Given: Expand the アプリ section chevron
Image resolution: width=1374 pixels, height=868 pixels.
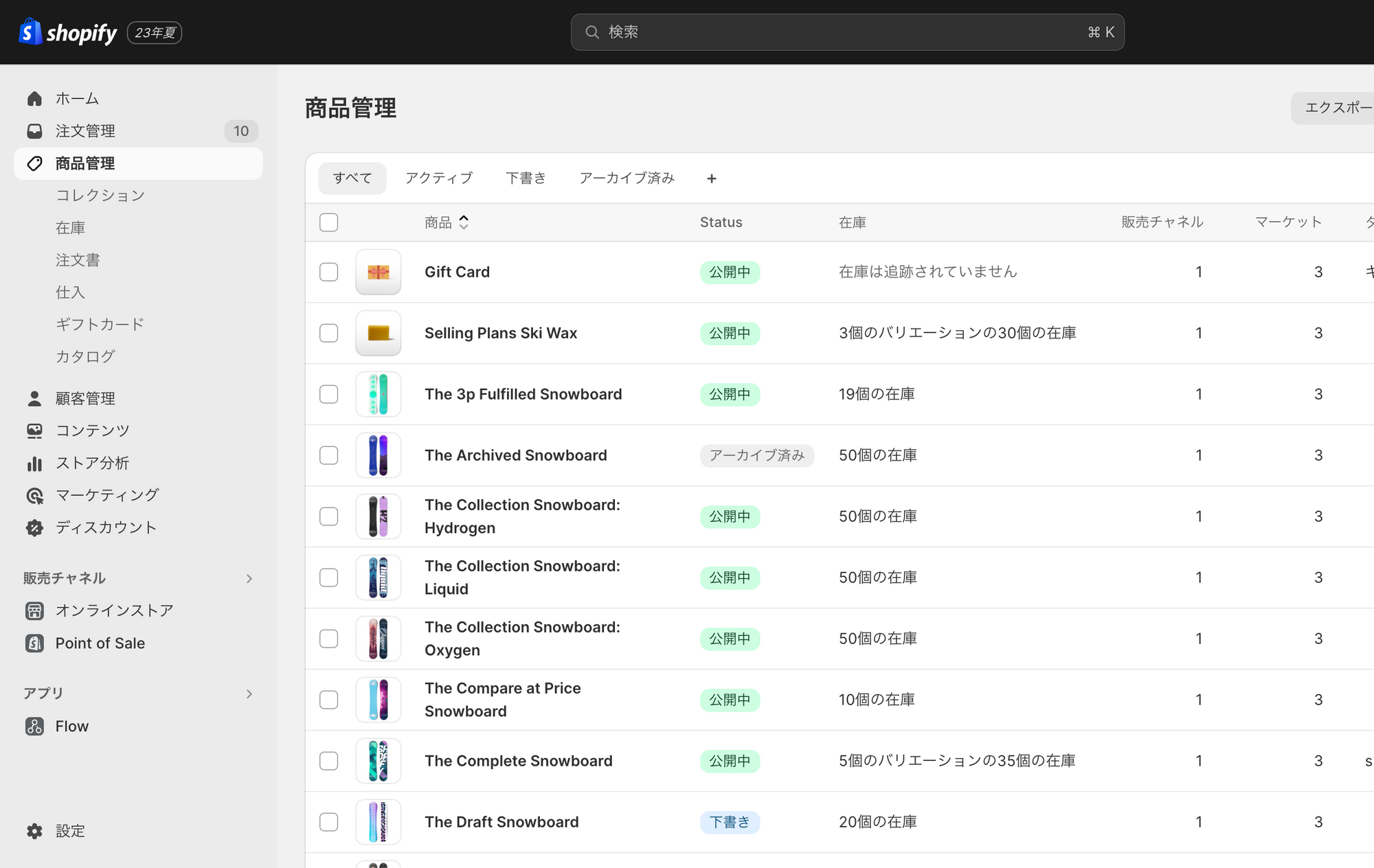Looking at the screenshot, I should pyautogui.click(x=249, y=694).
